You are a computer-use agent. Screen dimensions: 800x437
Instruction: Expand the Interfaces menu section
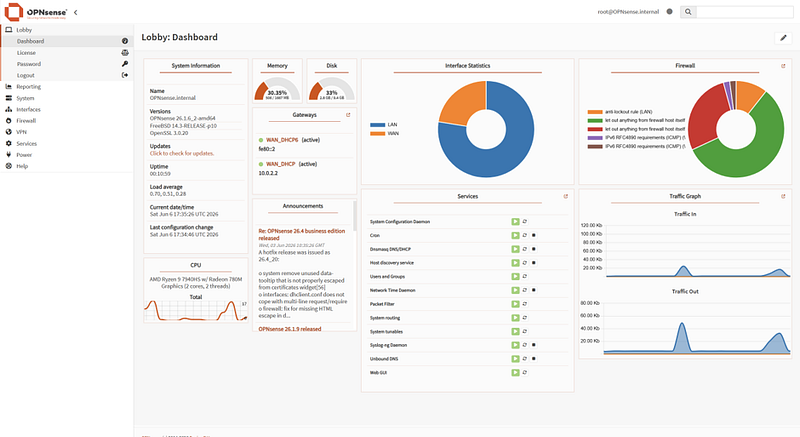pos(67,109)
